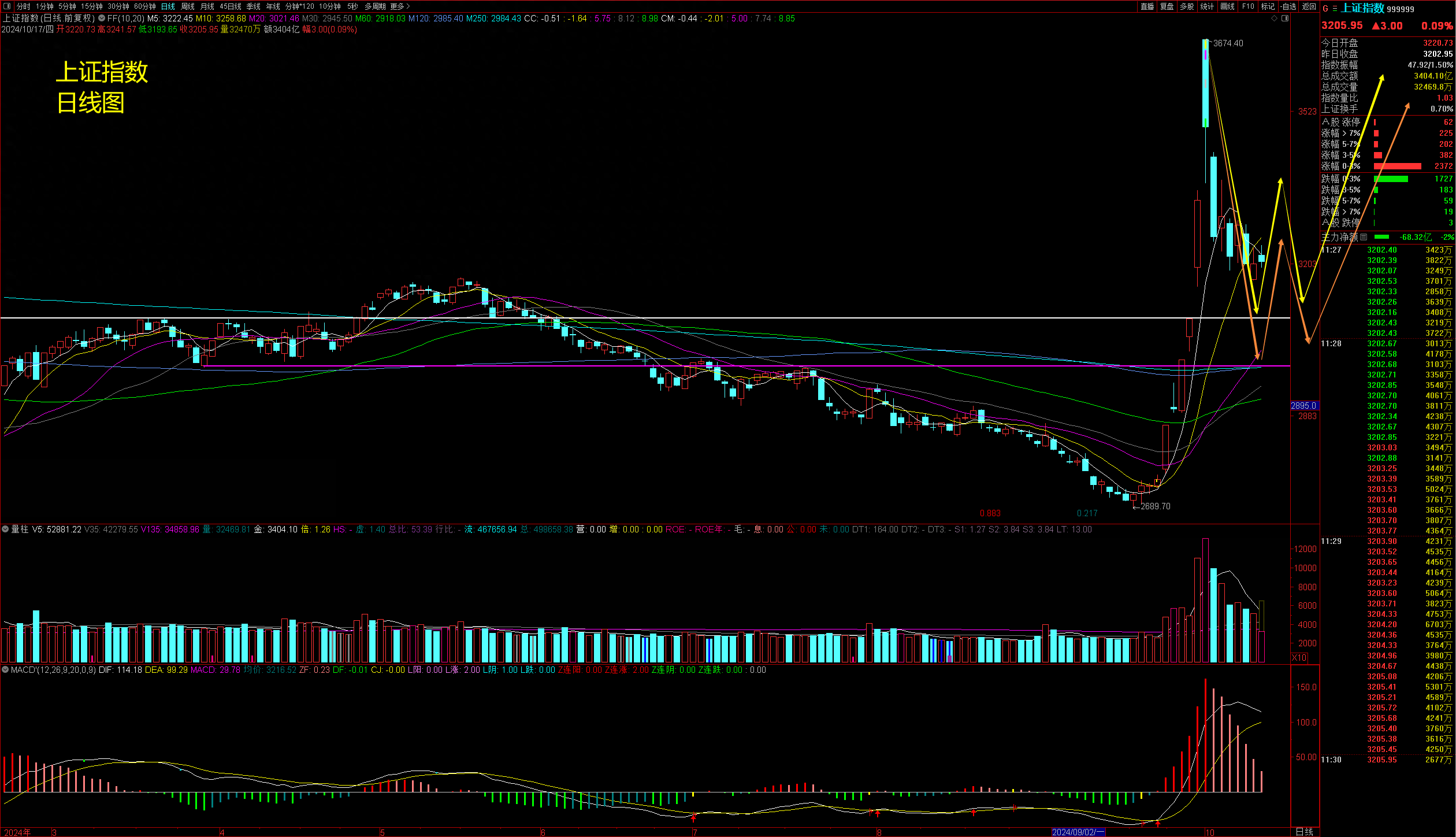1456x837 pixels.
Task: Click the F10 info button
Action: (1248, 6)
